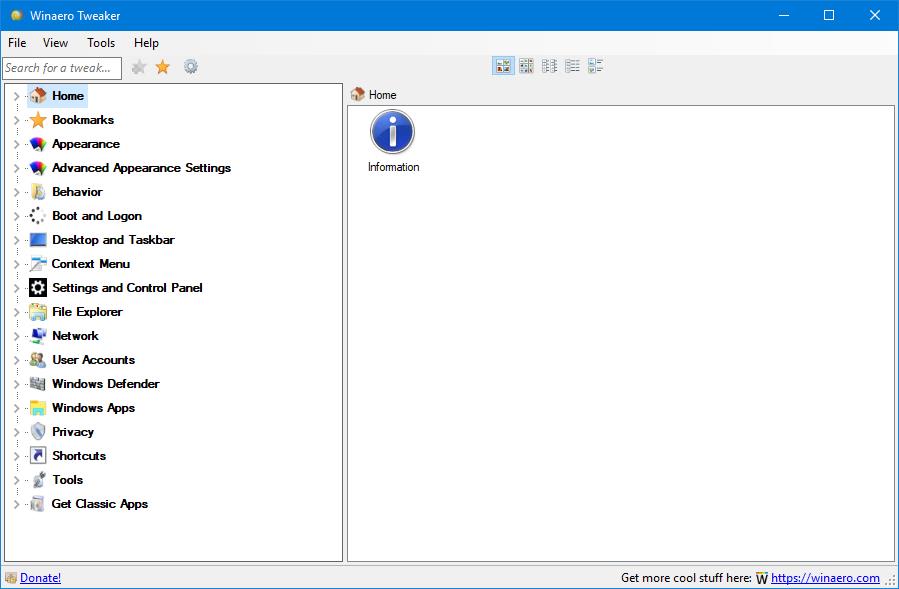Screen dimensions: 899x589
Task: Expand the Network tree node
Action: (x=17, y=337)
